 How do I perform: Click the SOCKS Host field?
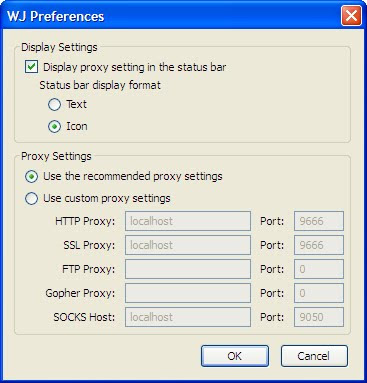[x=188, y=317]
